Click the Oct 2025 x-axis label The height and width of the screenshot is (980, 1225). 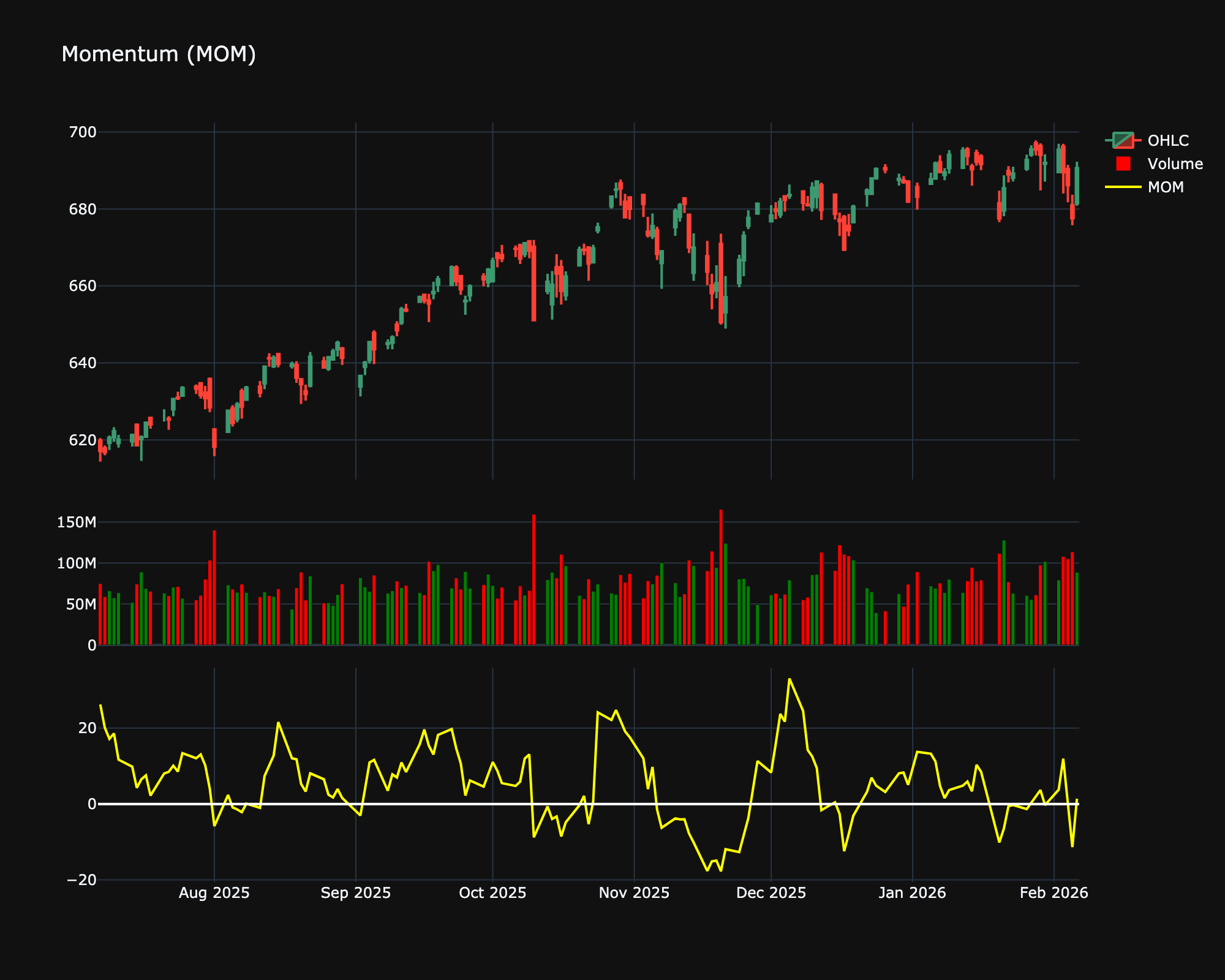point(492,893)
